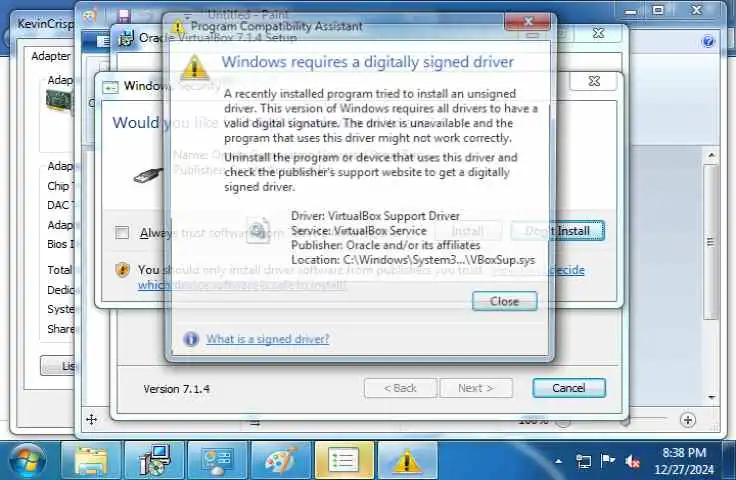The image size is (736, 480).
Task: Open the control panel taskbar item
Action: click(217, 460)
